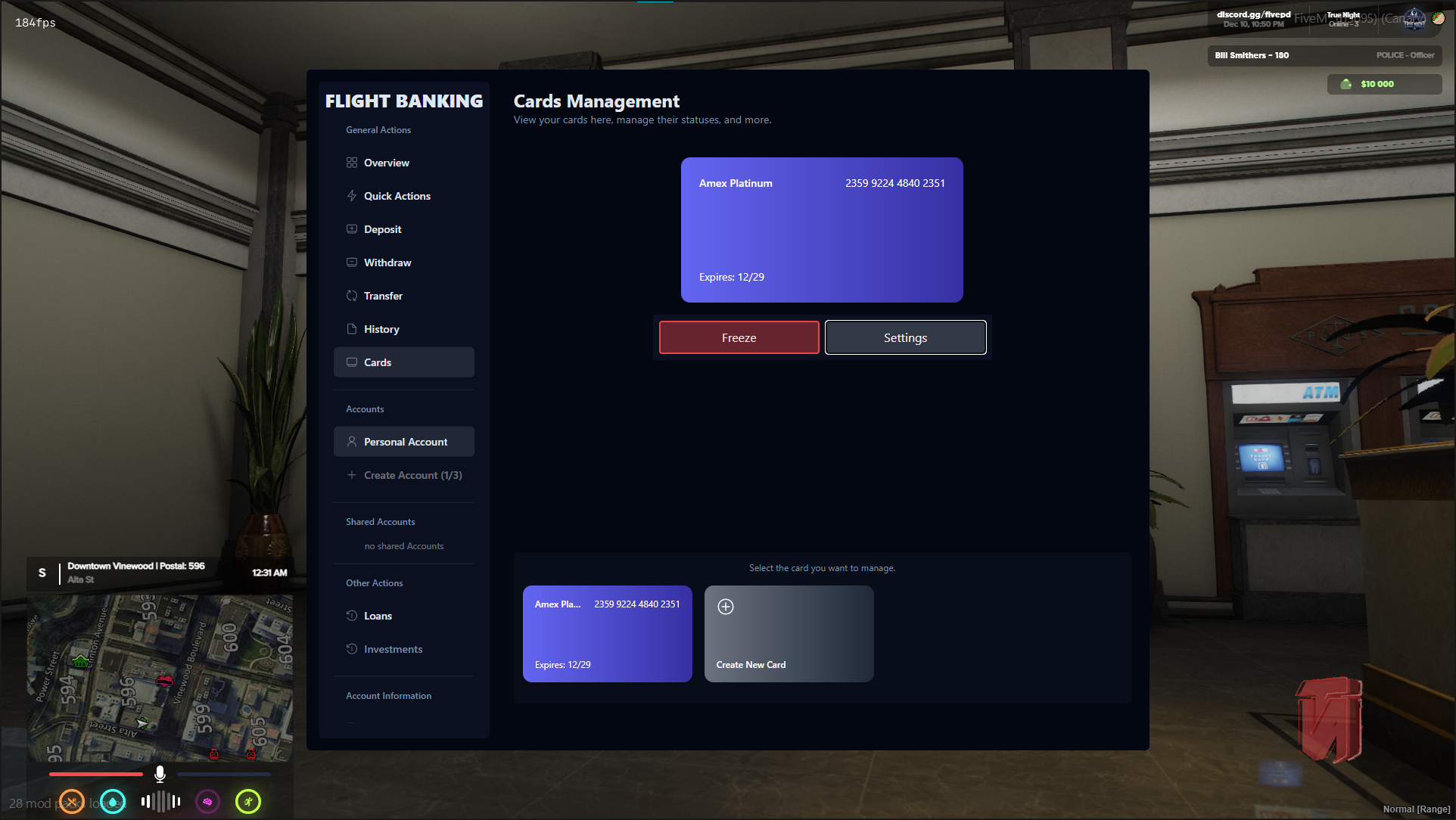This screenshot has width=1456, height=820.
Task: Open card Settings
Action: [905, 337]
